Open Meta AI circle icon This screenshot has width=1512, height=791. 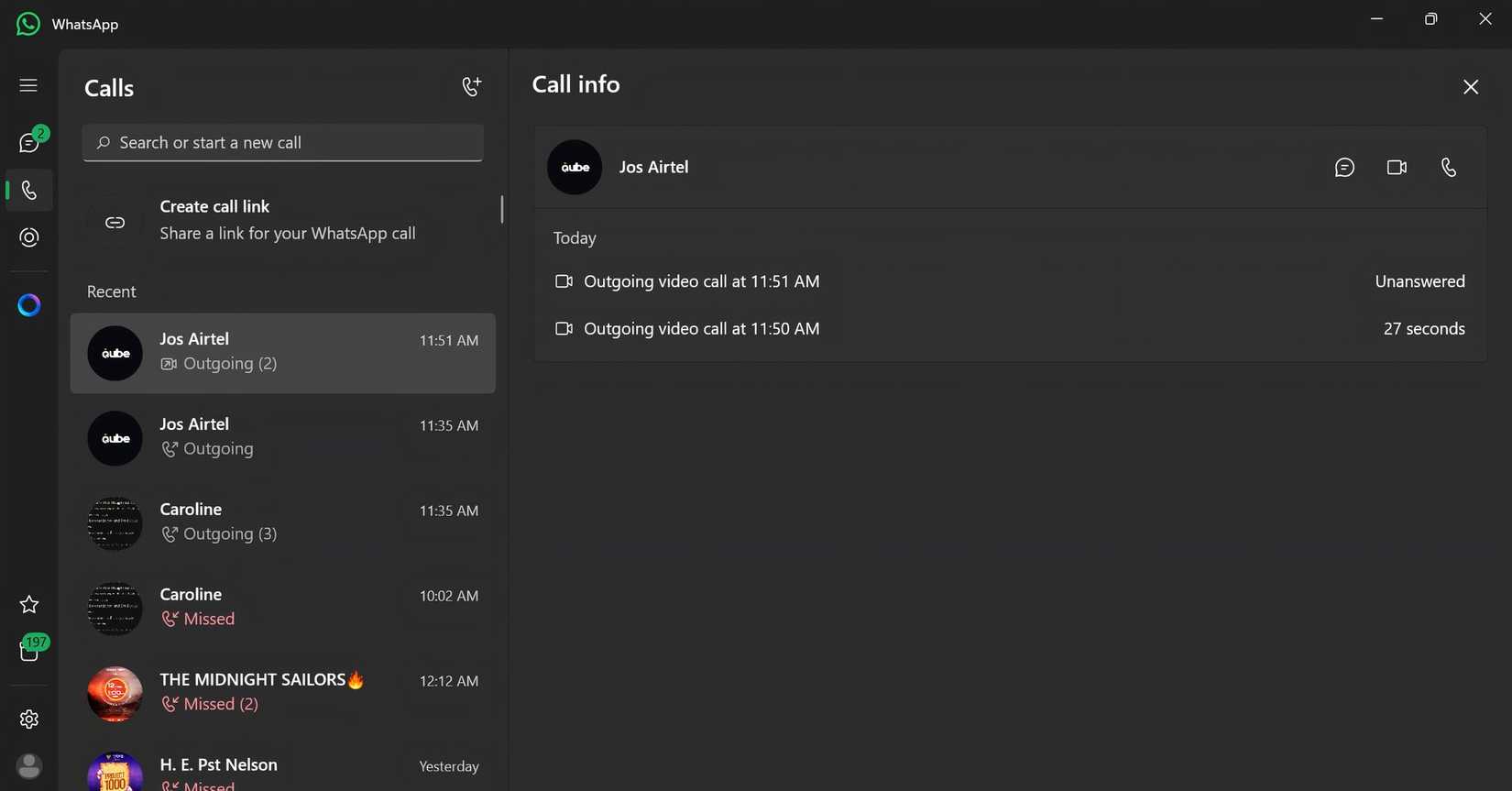[x=29, y=305]
